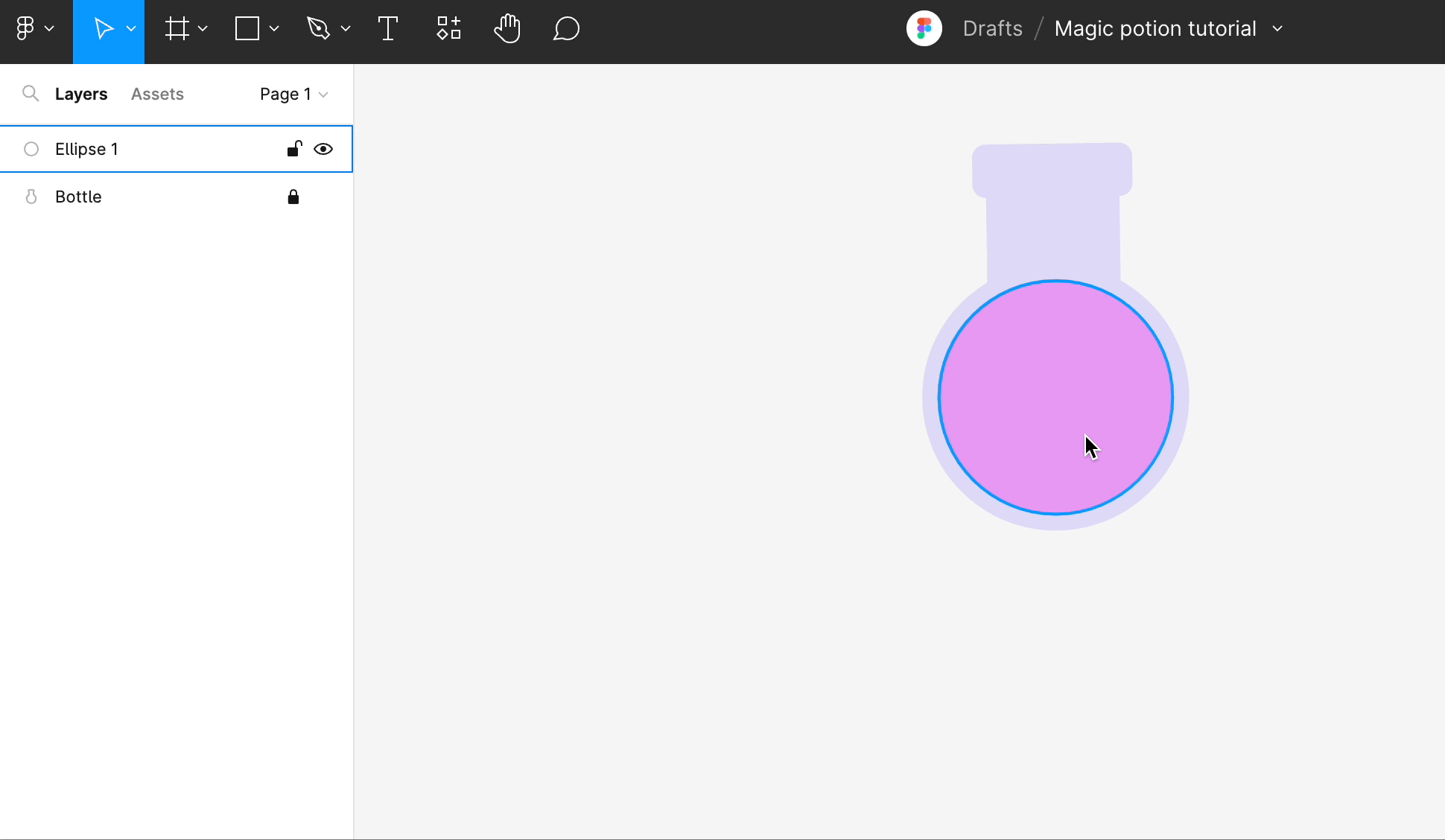Lock the Ellipse 1 layer
1445x840 pixels.
[x=293, y=149]
